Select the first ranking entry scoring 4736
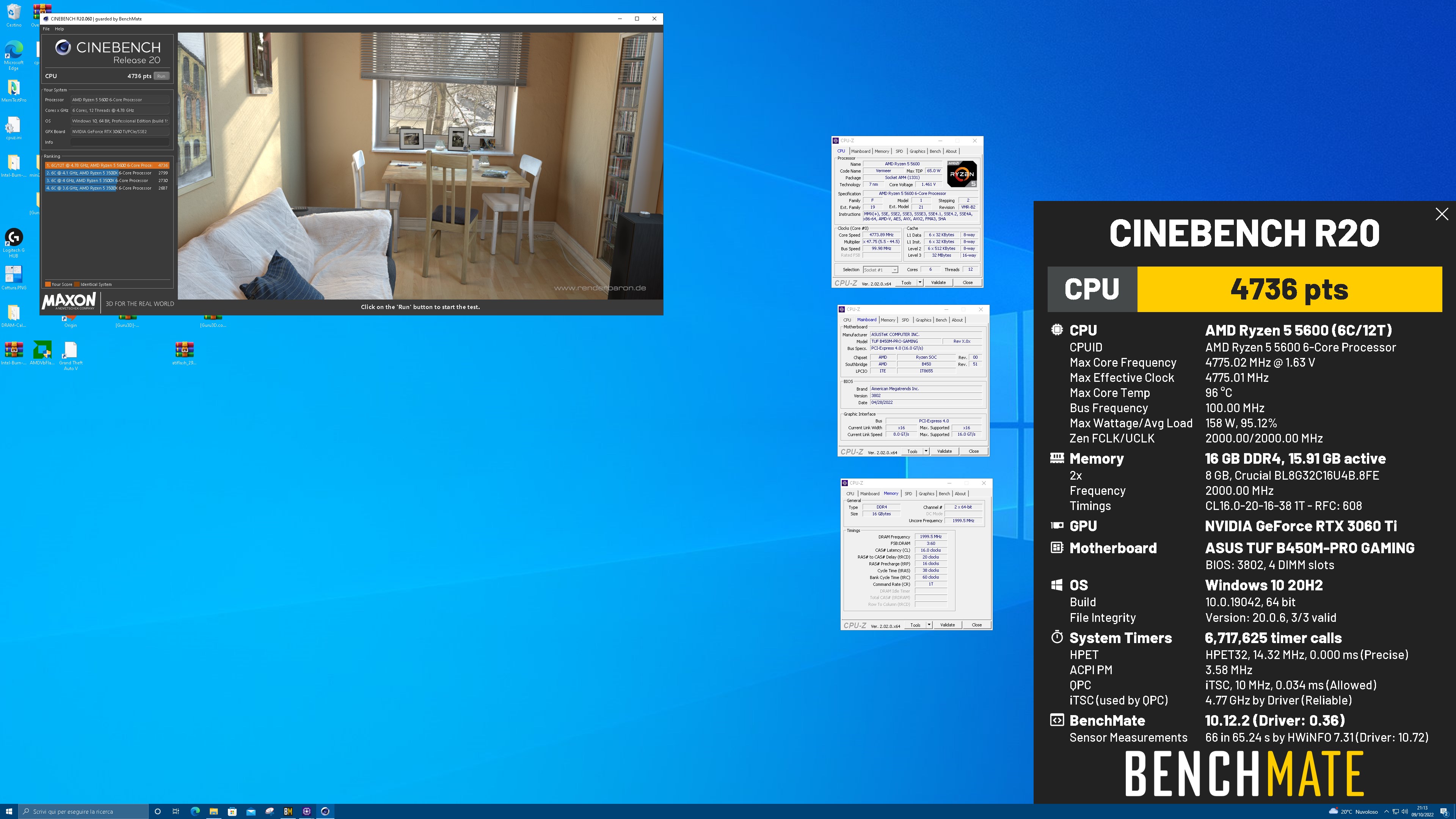 point(107,165)
